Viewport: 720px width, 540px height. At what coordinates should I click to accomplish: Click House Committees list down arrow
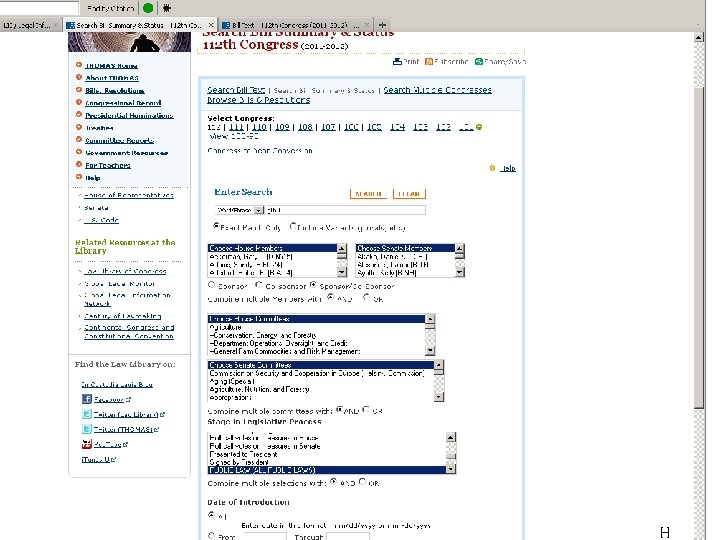(430, 350)
